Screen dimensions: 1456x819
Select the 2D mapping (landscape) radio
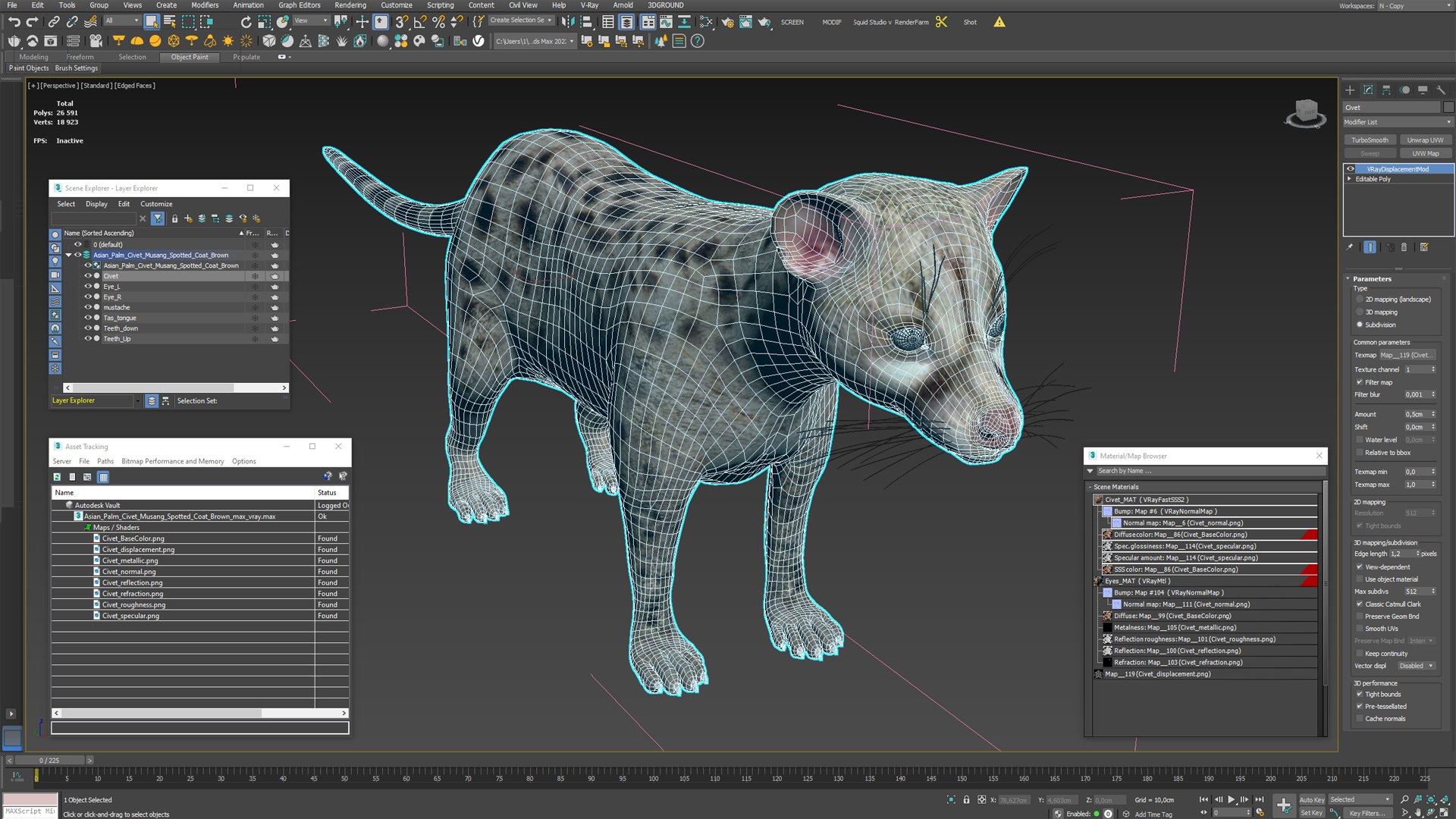(1360, 300)
